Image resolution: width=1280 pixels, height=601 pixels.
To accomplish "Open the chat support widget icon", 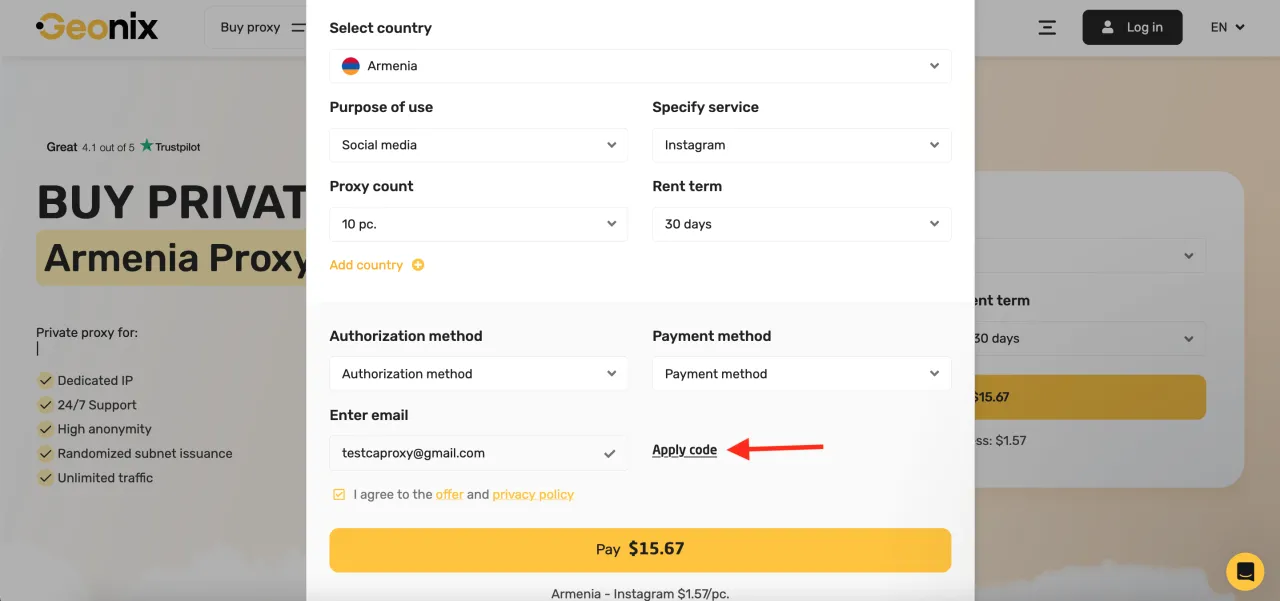I will pos(1245,572).
